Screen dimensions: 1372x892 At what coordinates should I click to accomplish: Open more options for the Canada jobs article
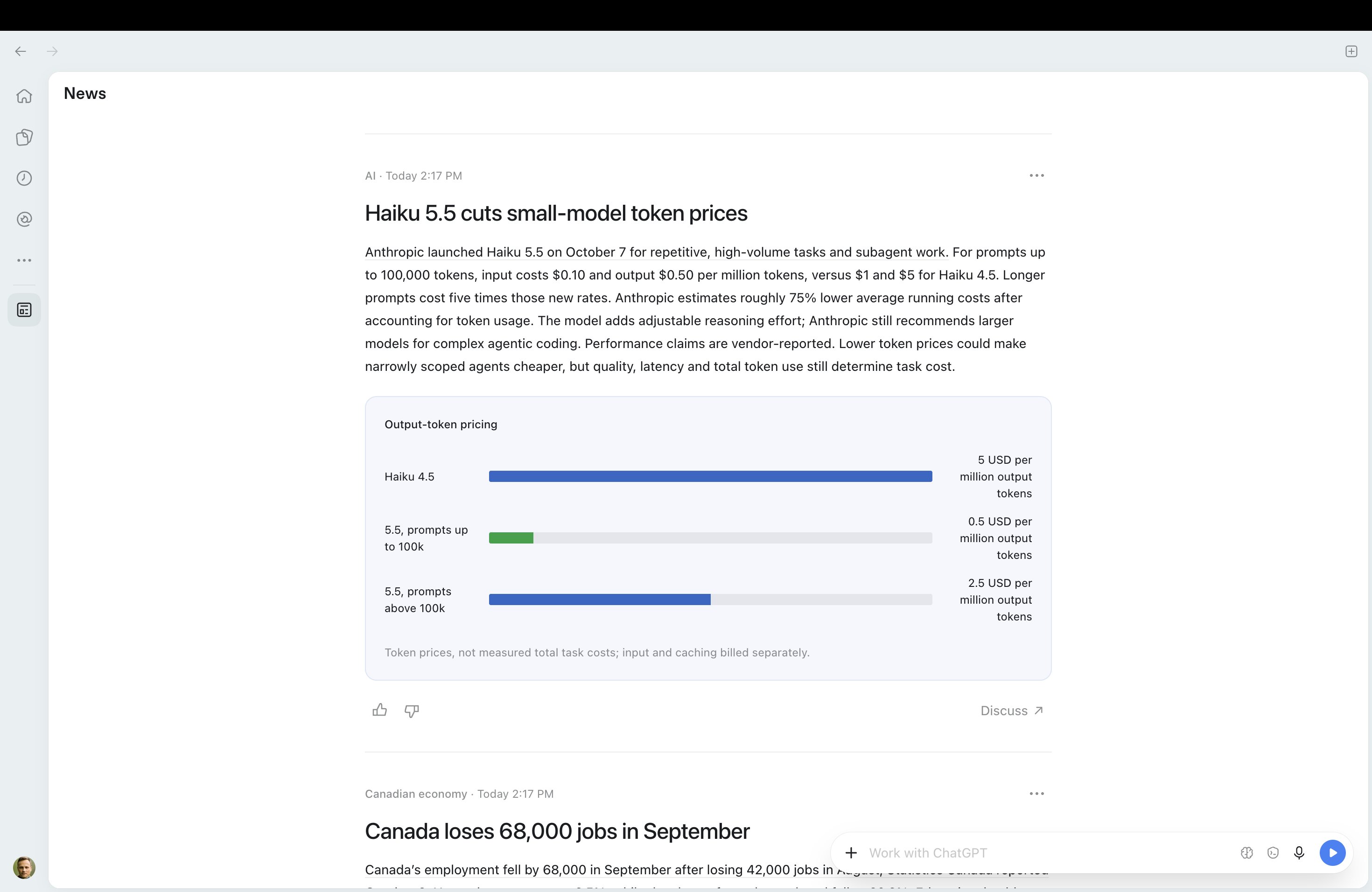[1036, 794]
